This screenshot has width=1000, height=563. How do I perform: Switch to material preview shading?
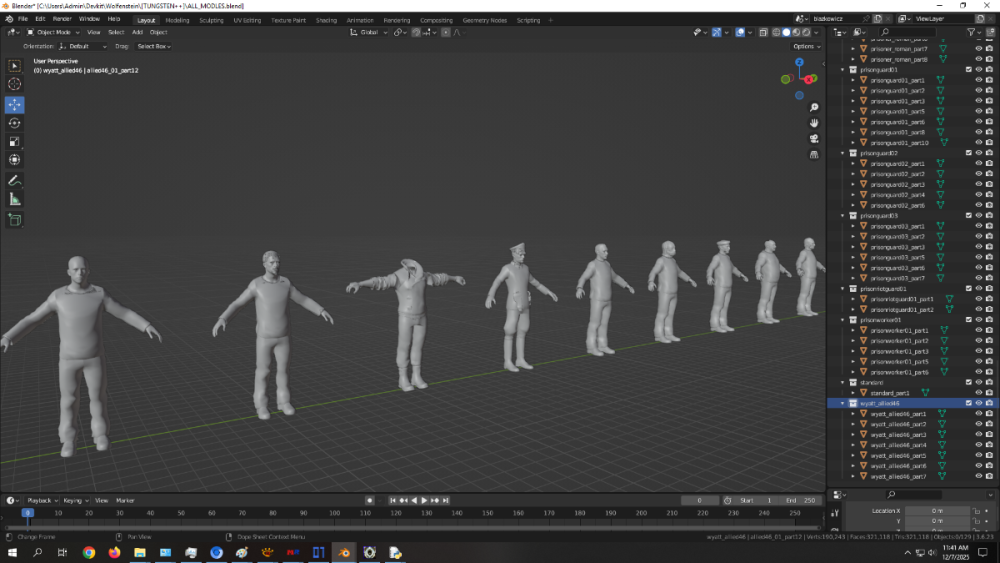797,32
